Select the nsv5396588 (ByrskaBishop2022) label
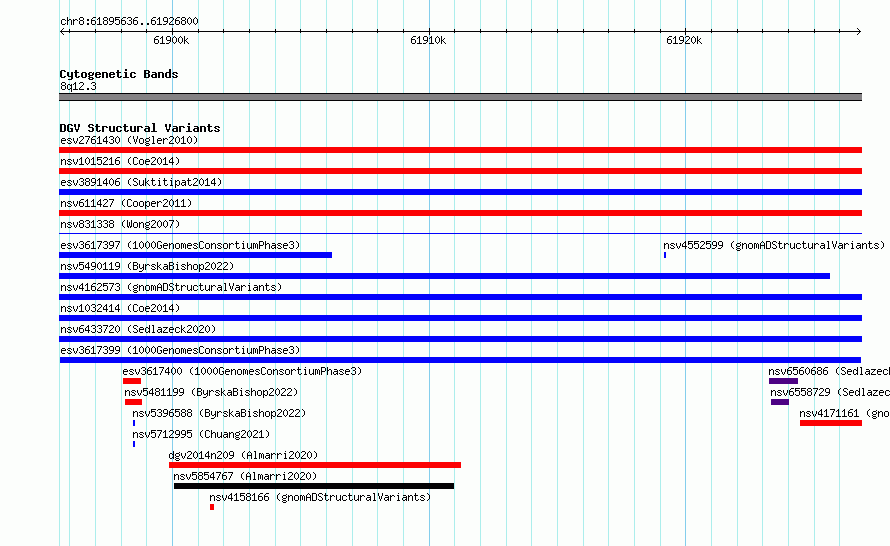 pyautogui.click(x=219, y=413)
